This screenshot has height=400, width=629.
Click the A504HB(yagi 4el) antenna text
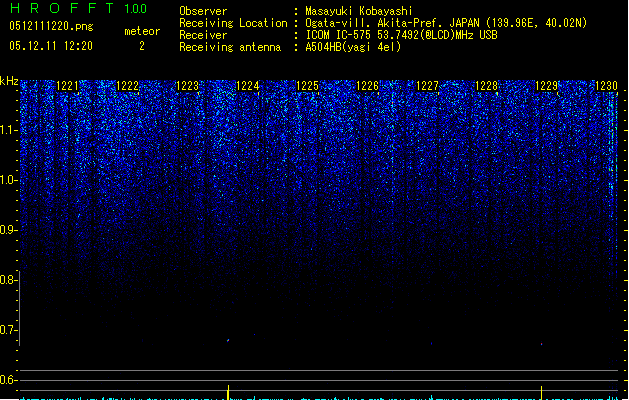click(353, 47)
